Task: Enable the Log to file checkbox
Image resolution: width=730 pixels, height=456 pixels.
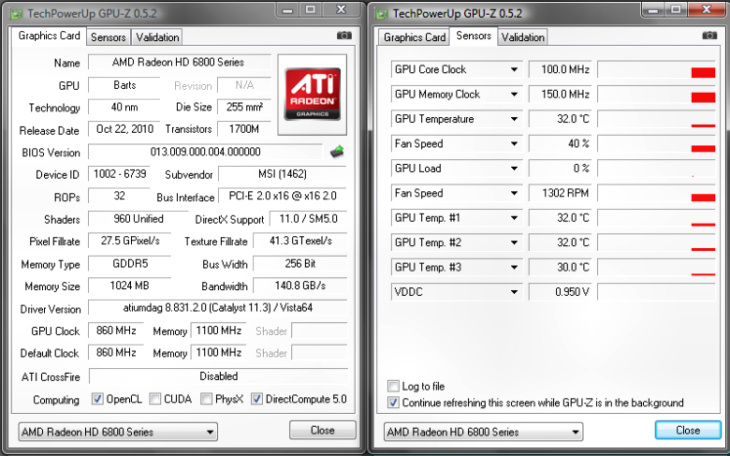Action: click(393, 386)
